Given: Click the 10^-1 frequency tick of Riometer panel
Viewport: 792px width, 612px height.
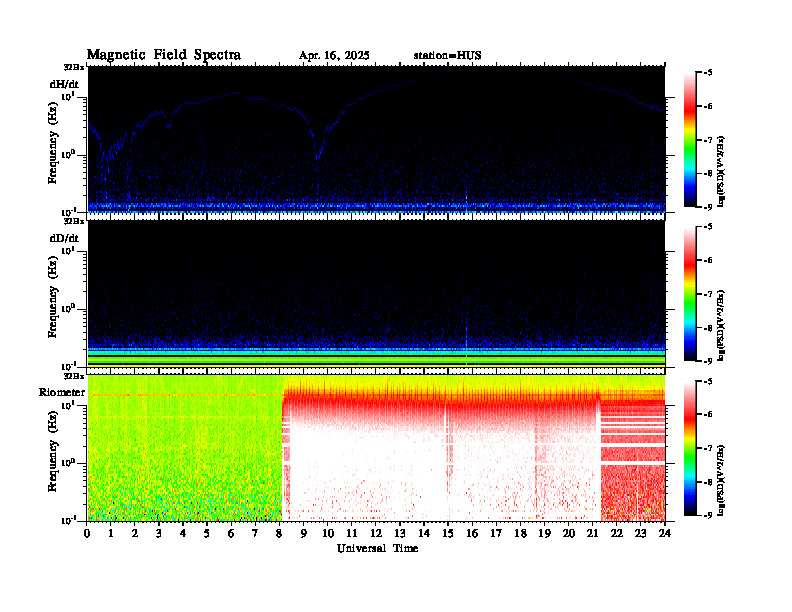Looking at the screenshot, I should point(68,520).
